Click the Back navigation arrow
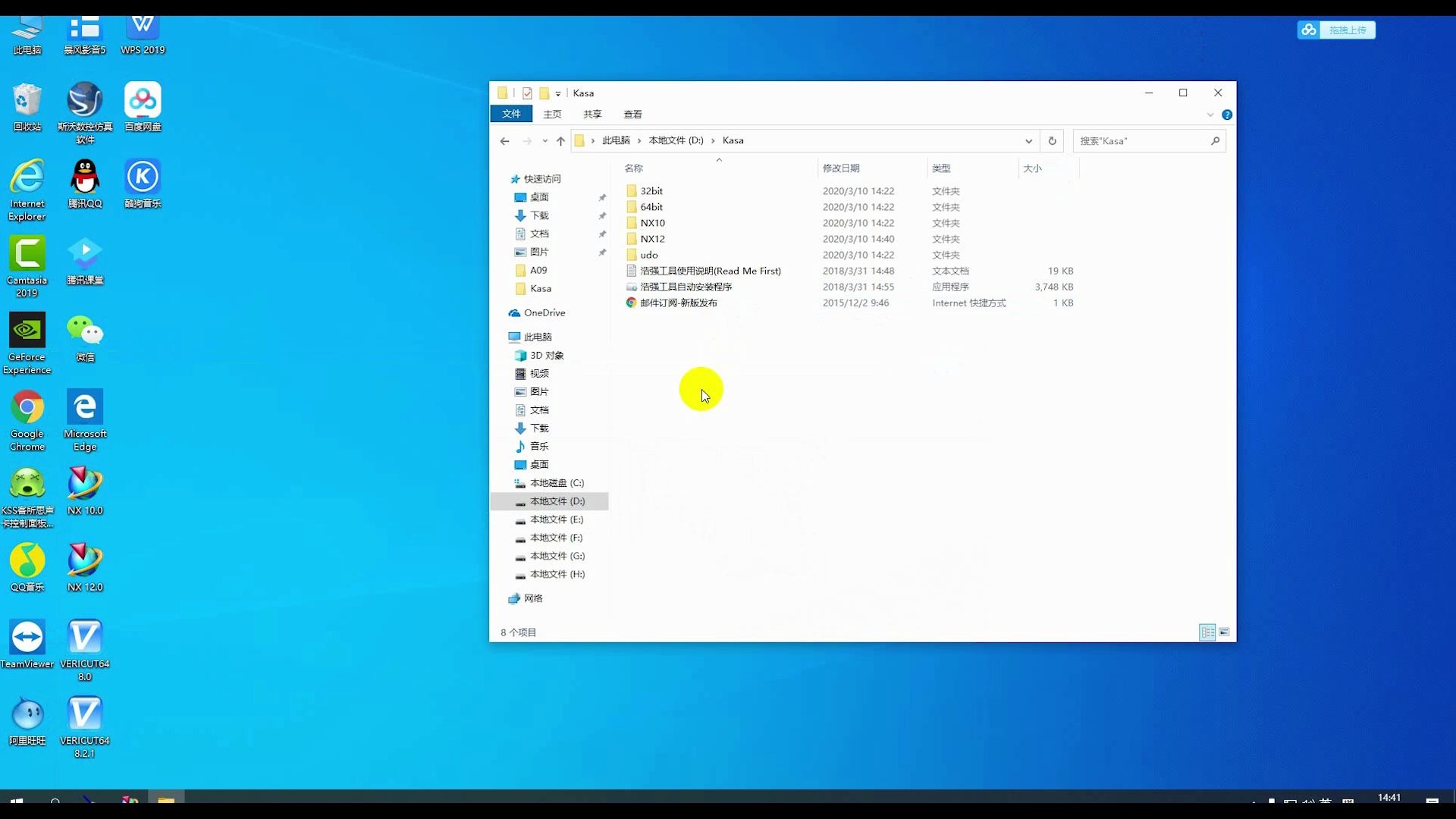Image resolution: width=1456 pixels, height=819 pixels. coord(505,141)
